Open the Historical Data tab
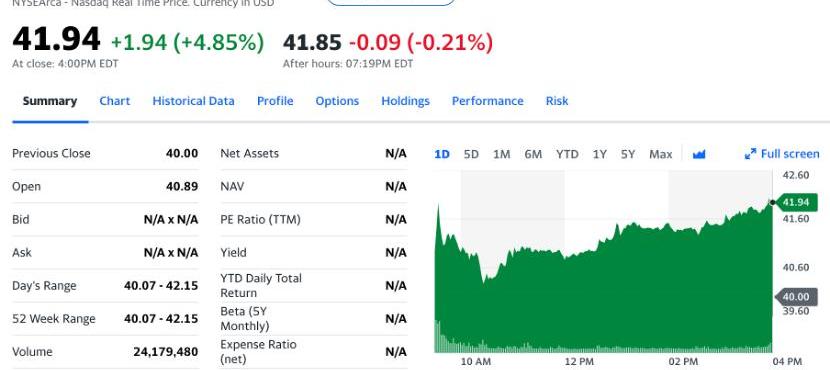 pyautogui.click(x=193, y=101)
